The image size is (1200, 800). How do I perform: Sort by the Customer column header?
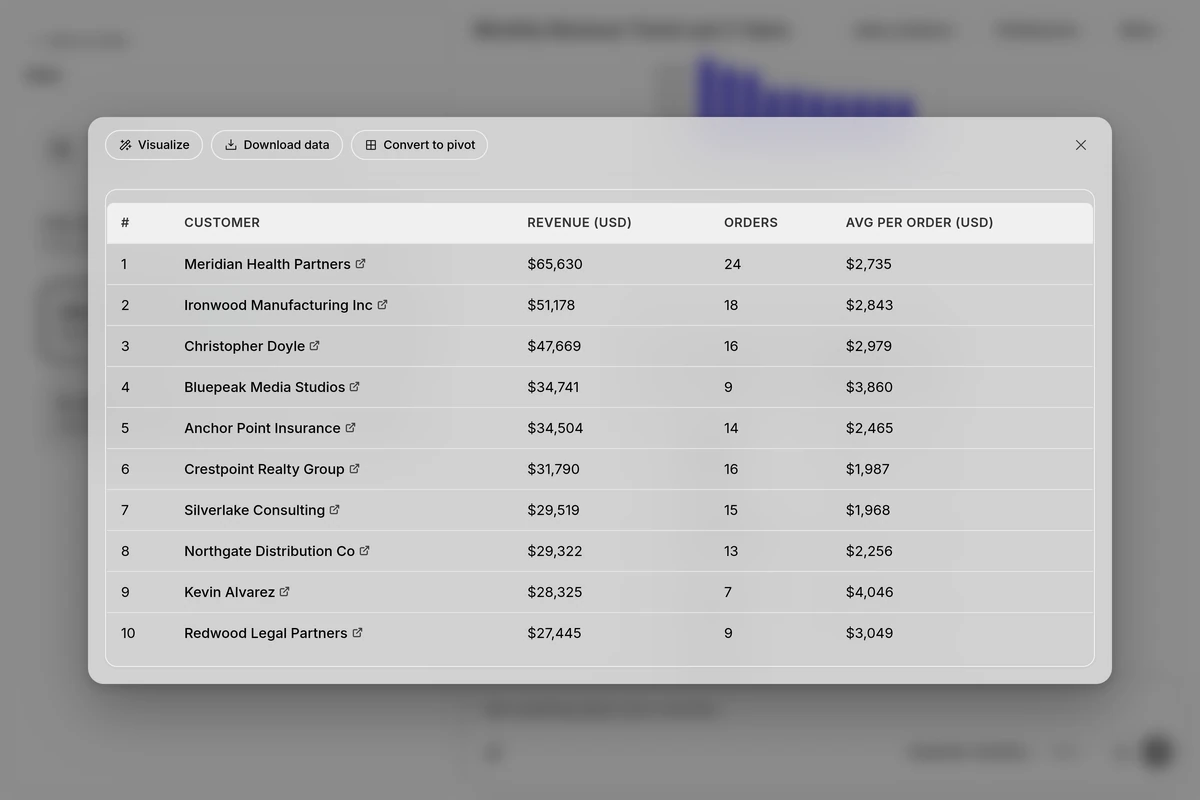(222, 223)
